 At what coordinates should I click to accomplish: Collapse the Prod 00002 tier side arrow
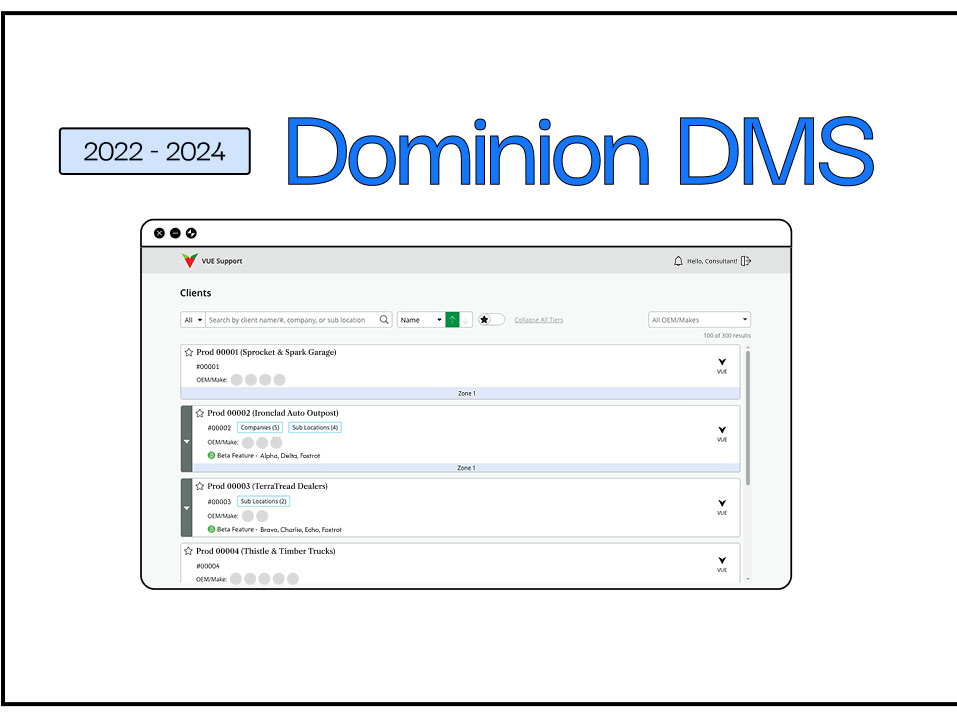coord(187,441)
